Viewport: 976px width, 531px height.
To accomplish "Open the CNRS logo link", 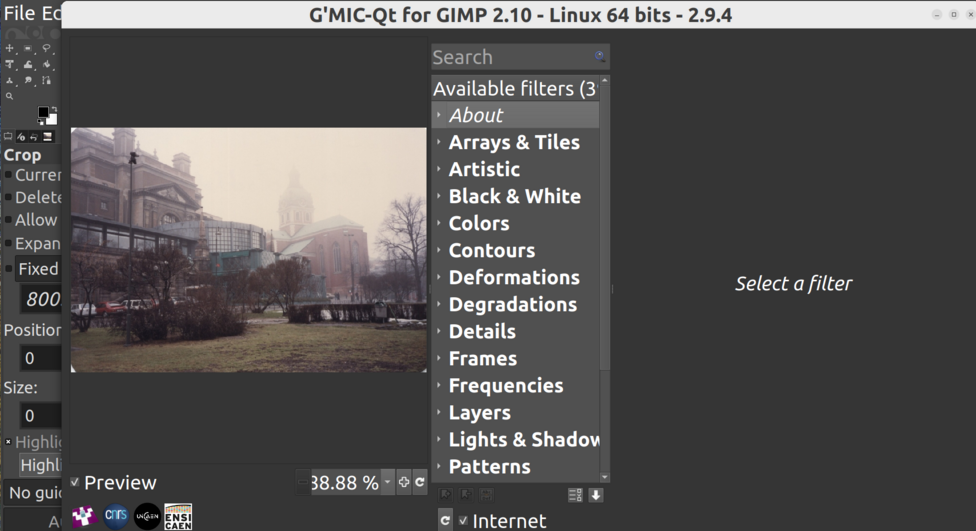I will [116, 516].
